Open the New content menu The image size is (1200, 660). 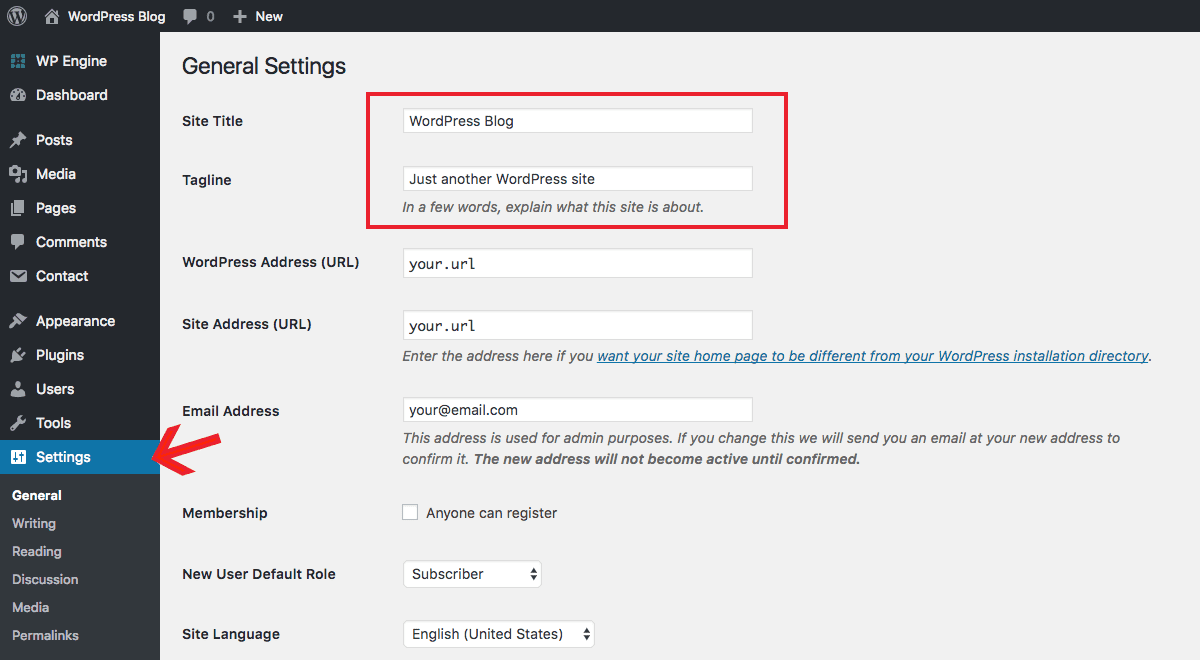coord(258,16)
